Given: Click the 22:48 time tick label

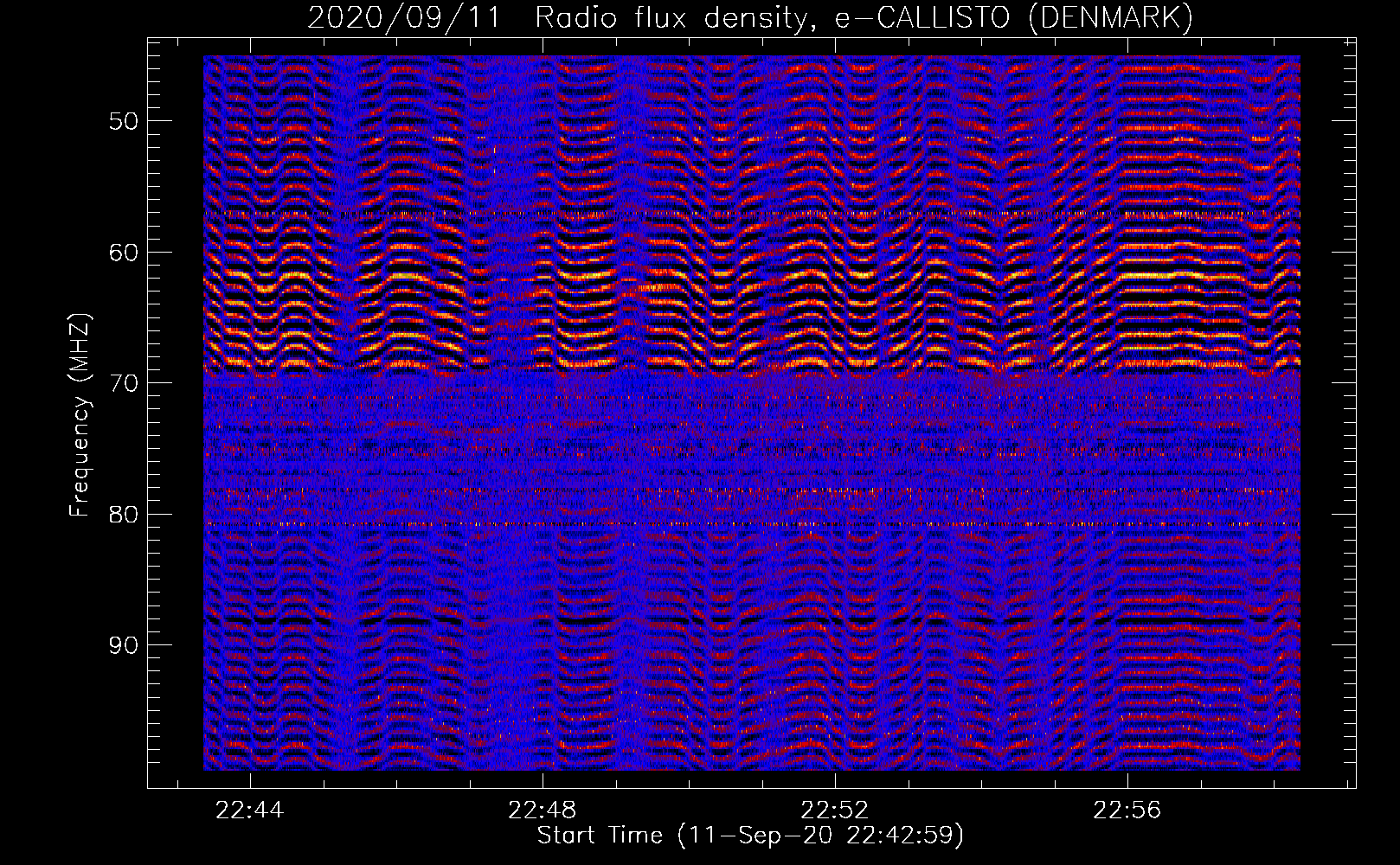Looking at the screenshot, I should pyautogui.click(x=543, y=811).
